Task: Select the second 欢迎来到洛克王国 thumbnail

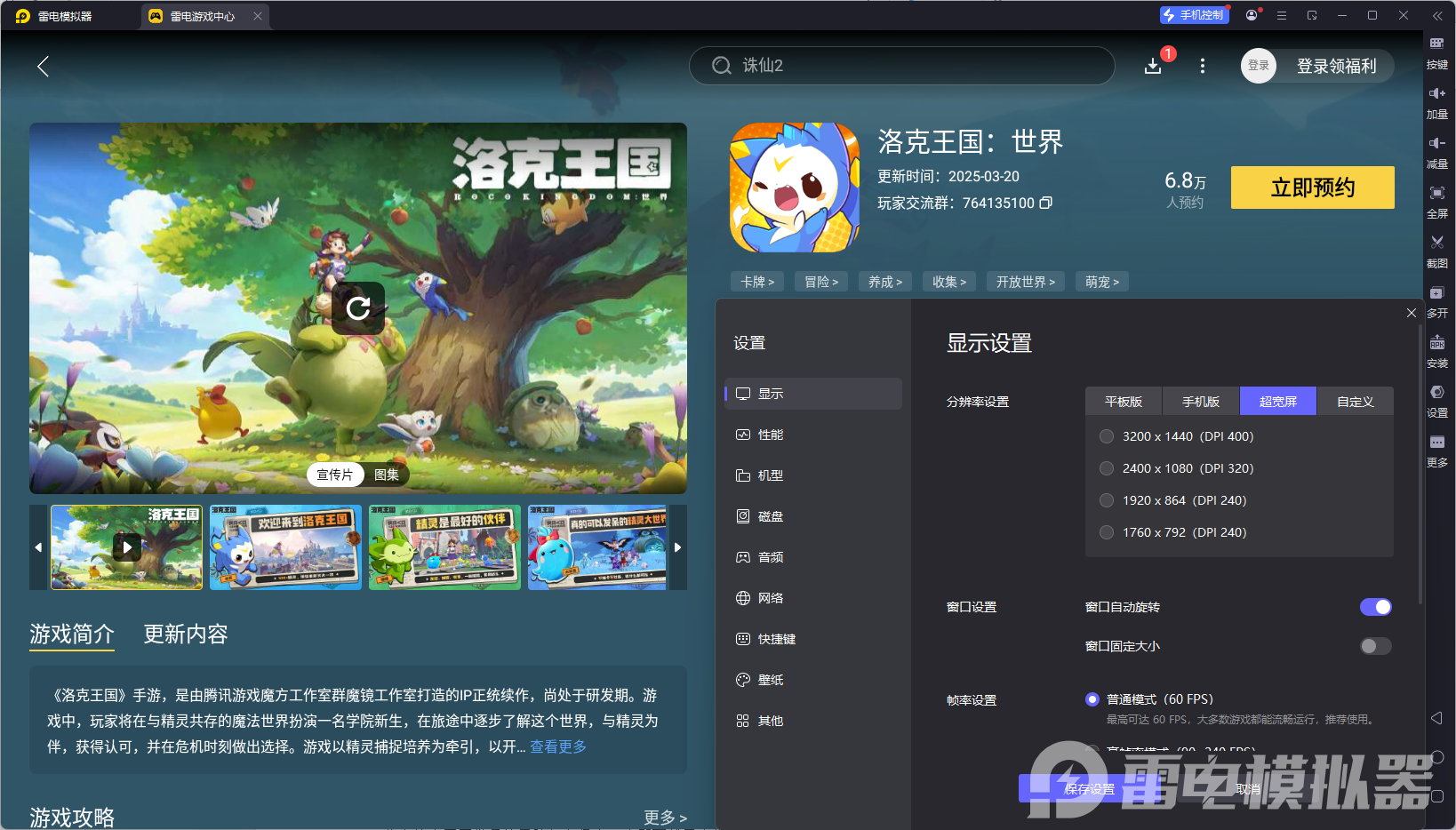Action: click(285, 547)
